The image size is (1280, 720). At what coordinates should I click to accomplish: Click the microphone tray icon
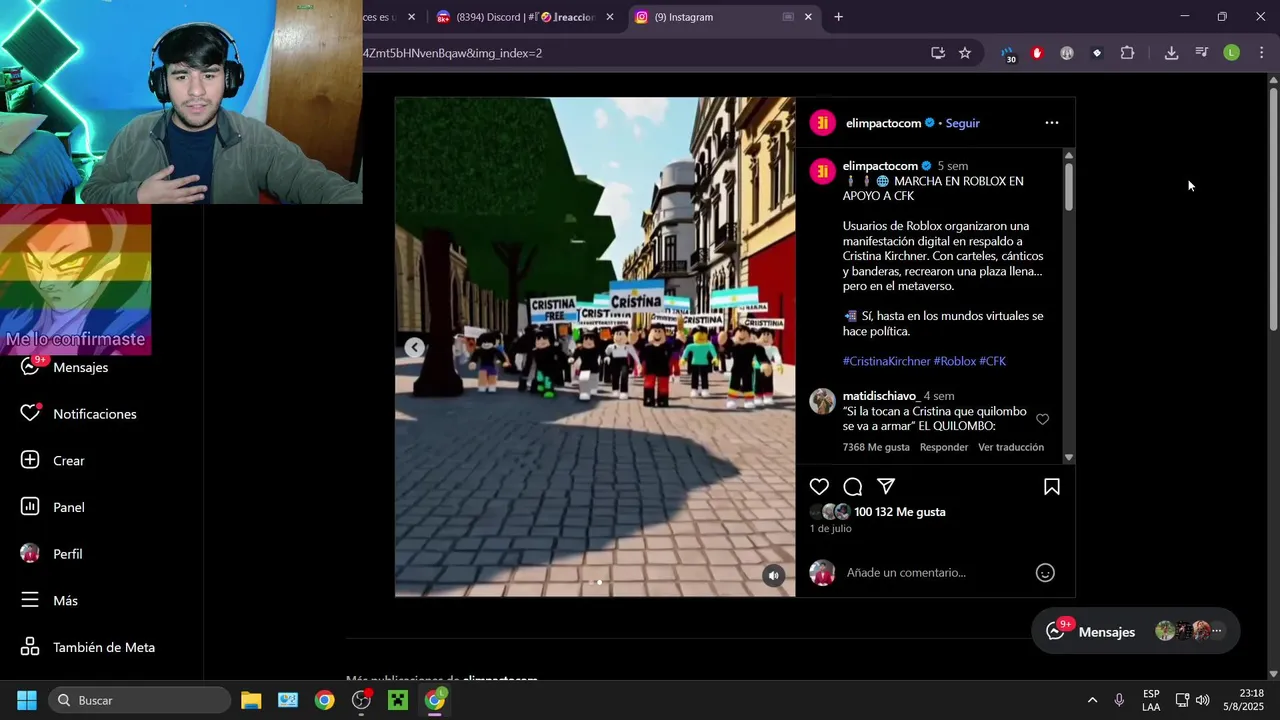1119,700
